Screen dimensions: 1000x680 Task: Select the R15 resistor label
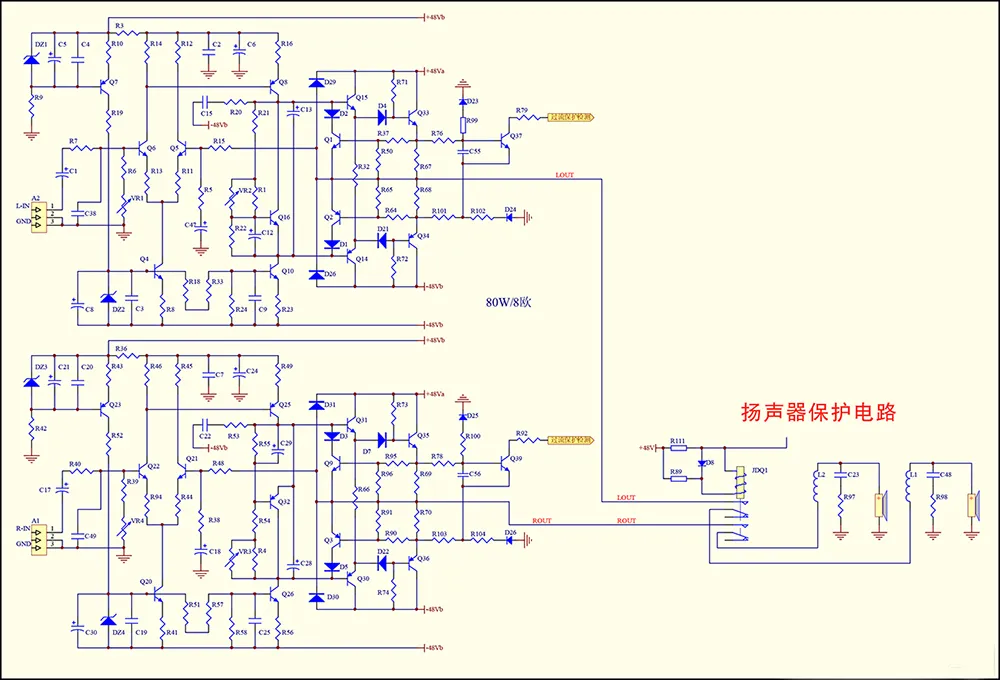point(219,141)
